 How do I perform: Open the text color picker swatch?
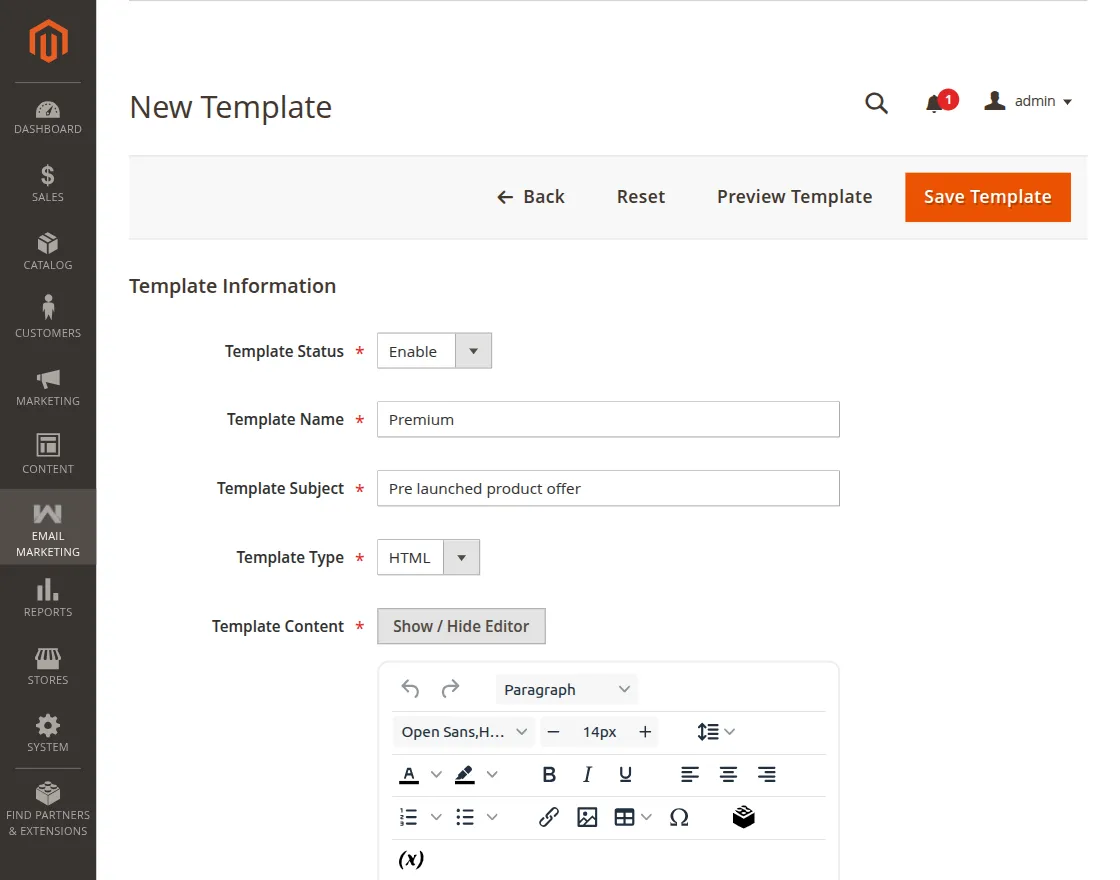pos(409,774)
